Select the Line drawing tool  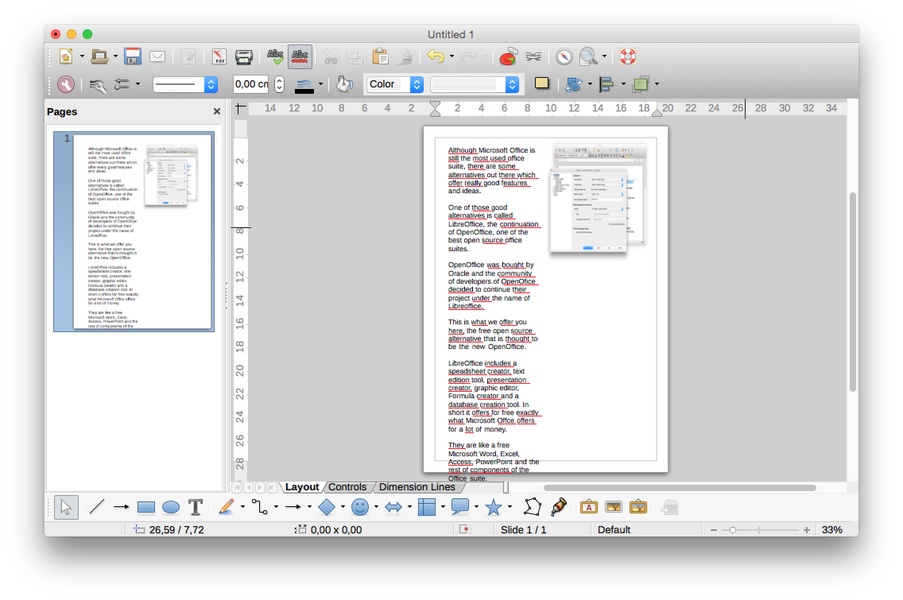pyautogui.click(x=97, y=507)
